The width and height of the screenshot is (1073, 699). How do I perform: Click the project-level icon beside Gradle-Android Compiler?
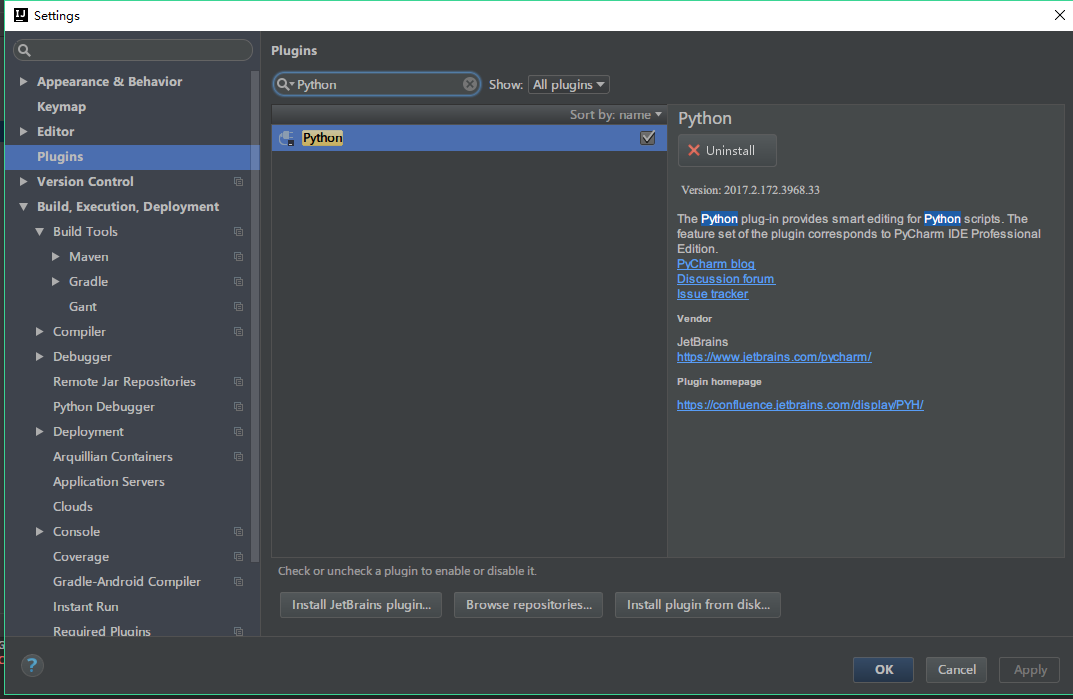tap(238, 581)
